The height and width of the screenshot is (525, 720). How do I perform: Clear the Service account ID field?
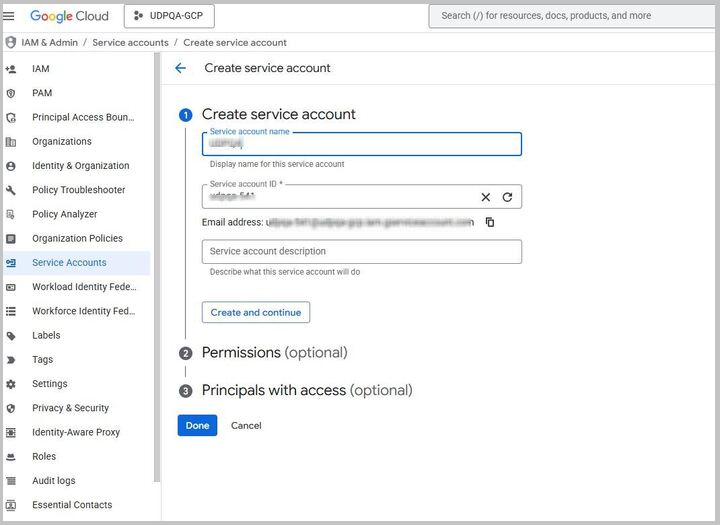point(486,197)
